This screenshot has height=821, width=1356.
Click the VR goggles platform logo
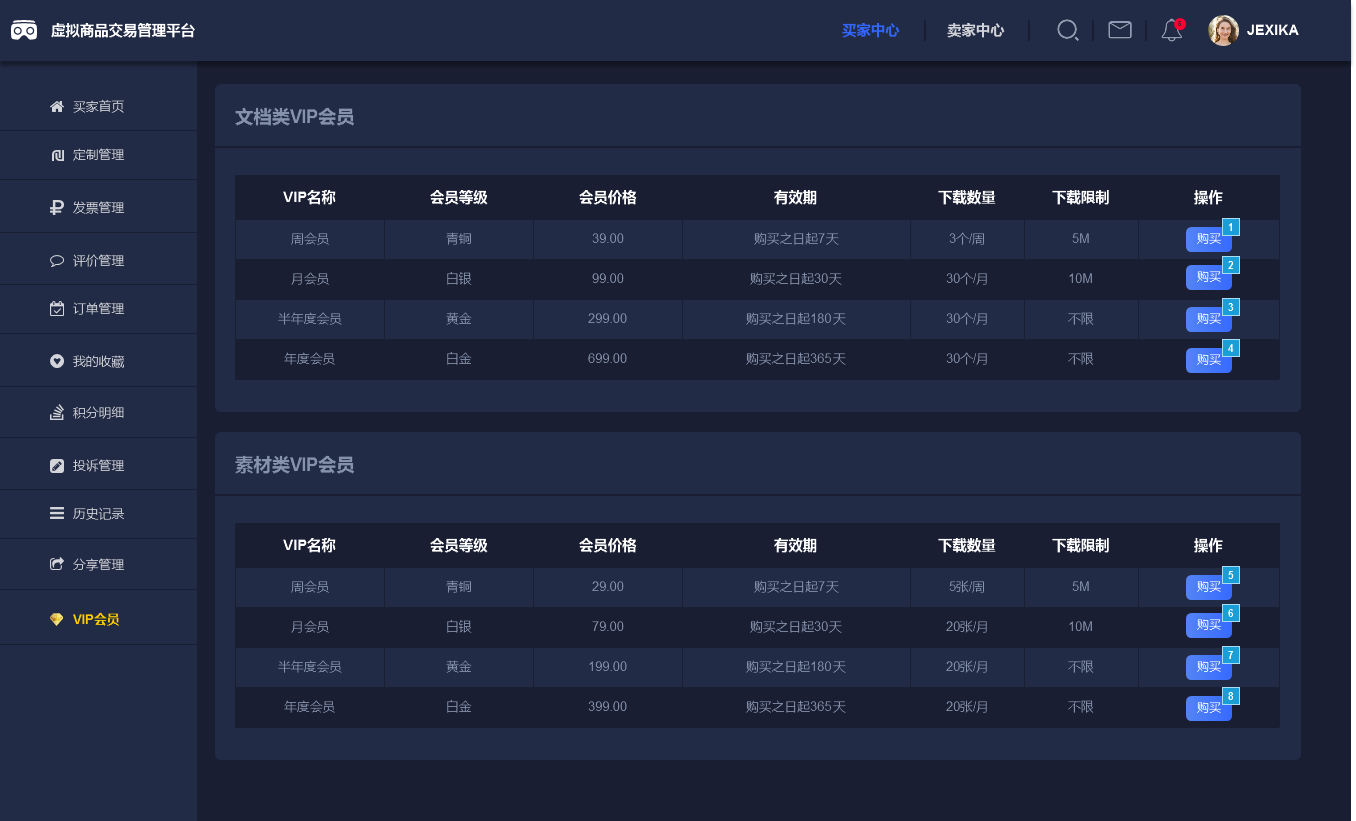[24, 30]
